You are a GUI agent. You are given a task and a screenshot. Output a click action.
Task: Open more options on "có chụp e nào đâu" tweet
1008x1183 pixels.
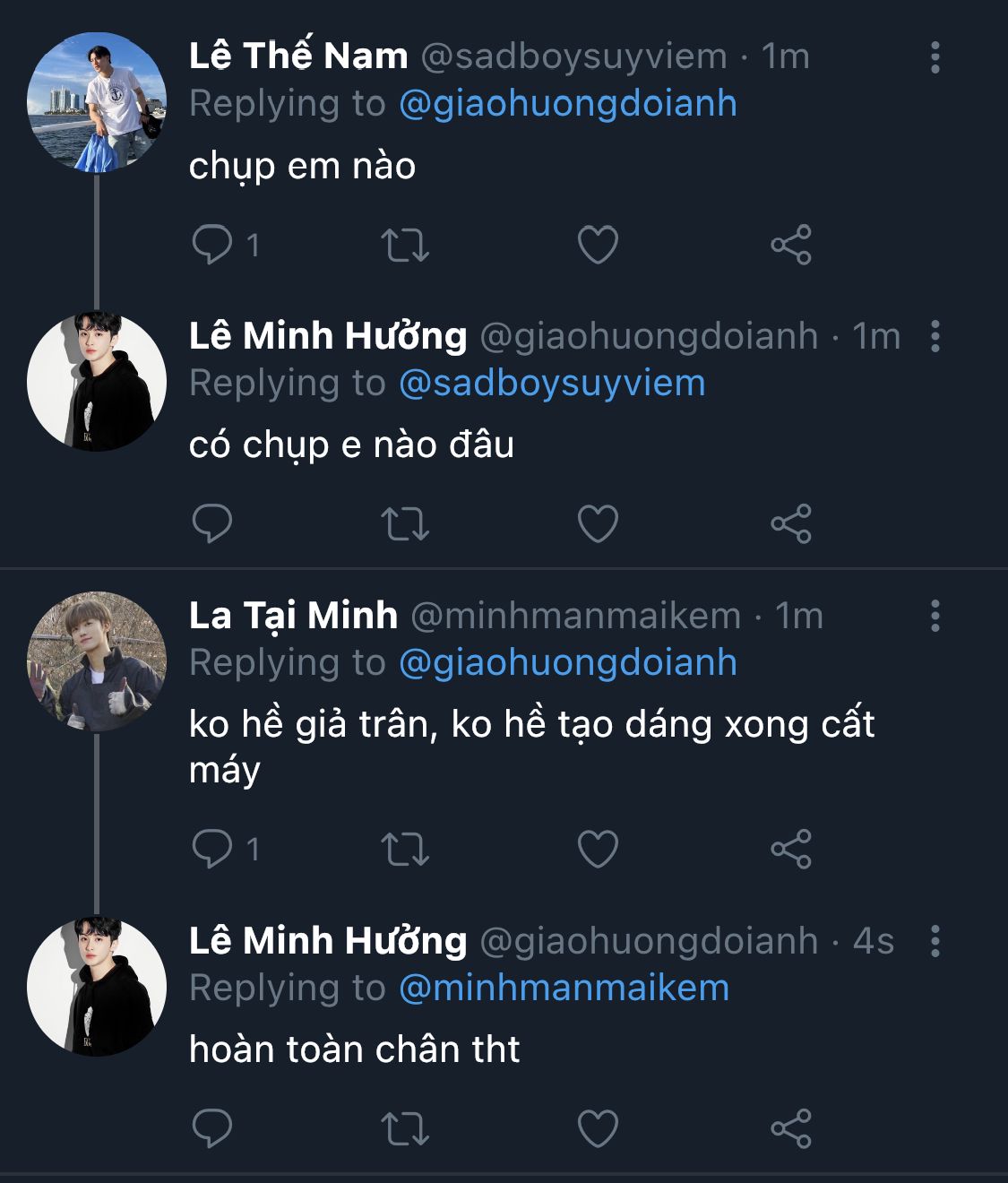[935, 337]
